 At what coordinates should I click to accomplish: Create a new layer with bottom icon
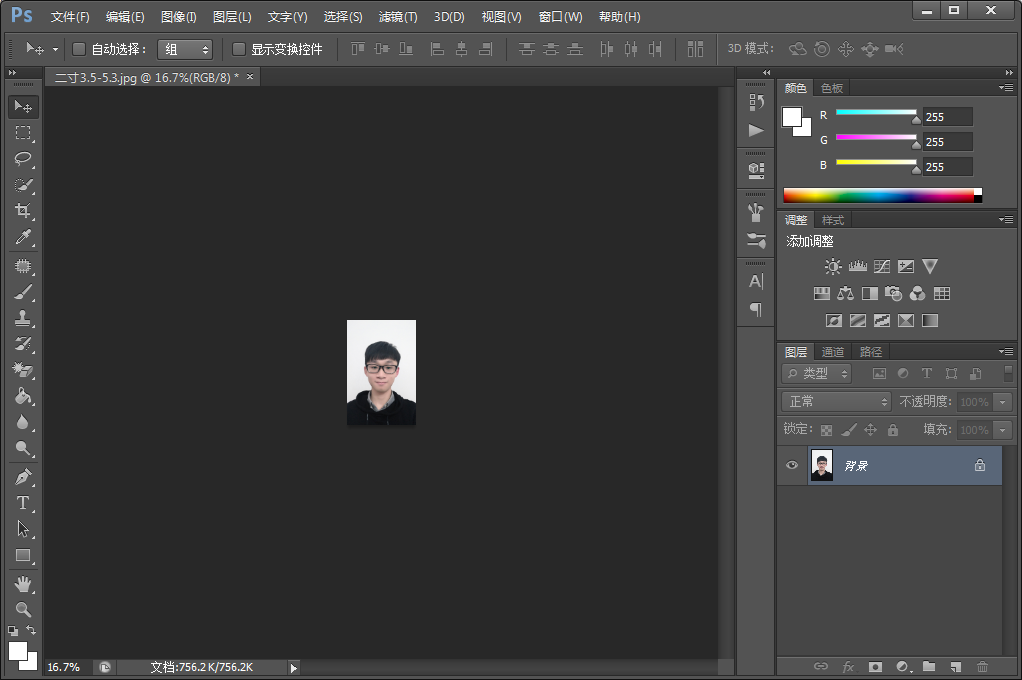pos(956,666)
